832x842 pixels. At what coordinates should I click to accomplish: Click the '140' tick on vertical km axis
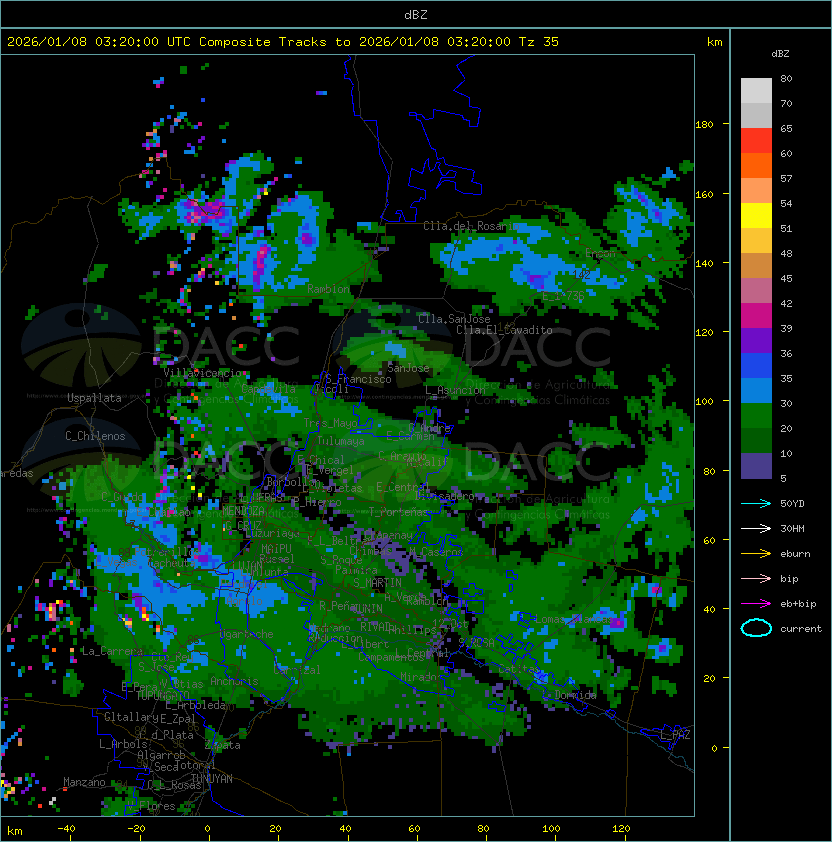(x=704, y=263)
